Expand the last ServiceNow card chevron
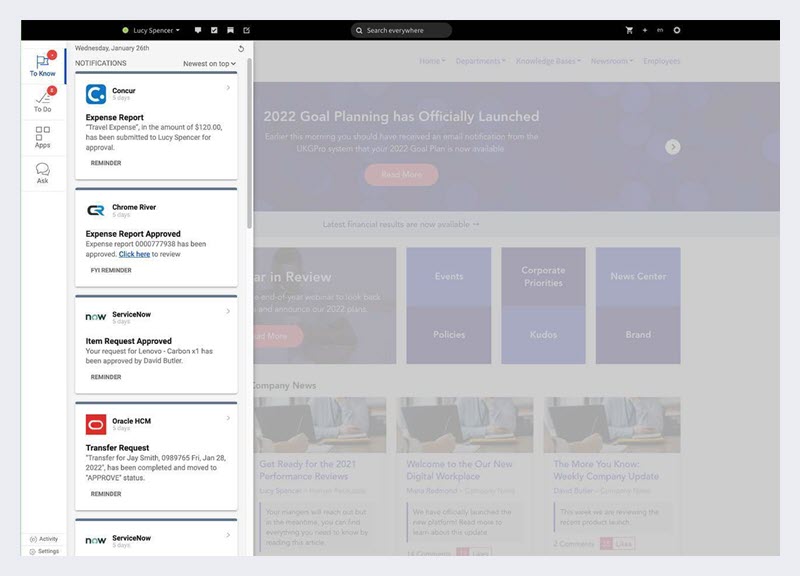This screenshot has height=576, width=800. [228, 535]
